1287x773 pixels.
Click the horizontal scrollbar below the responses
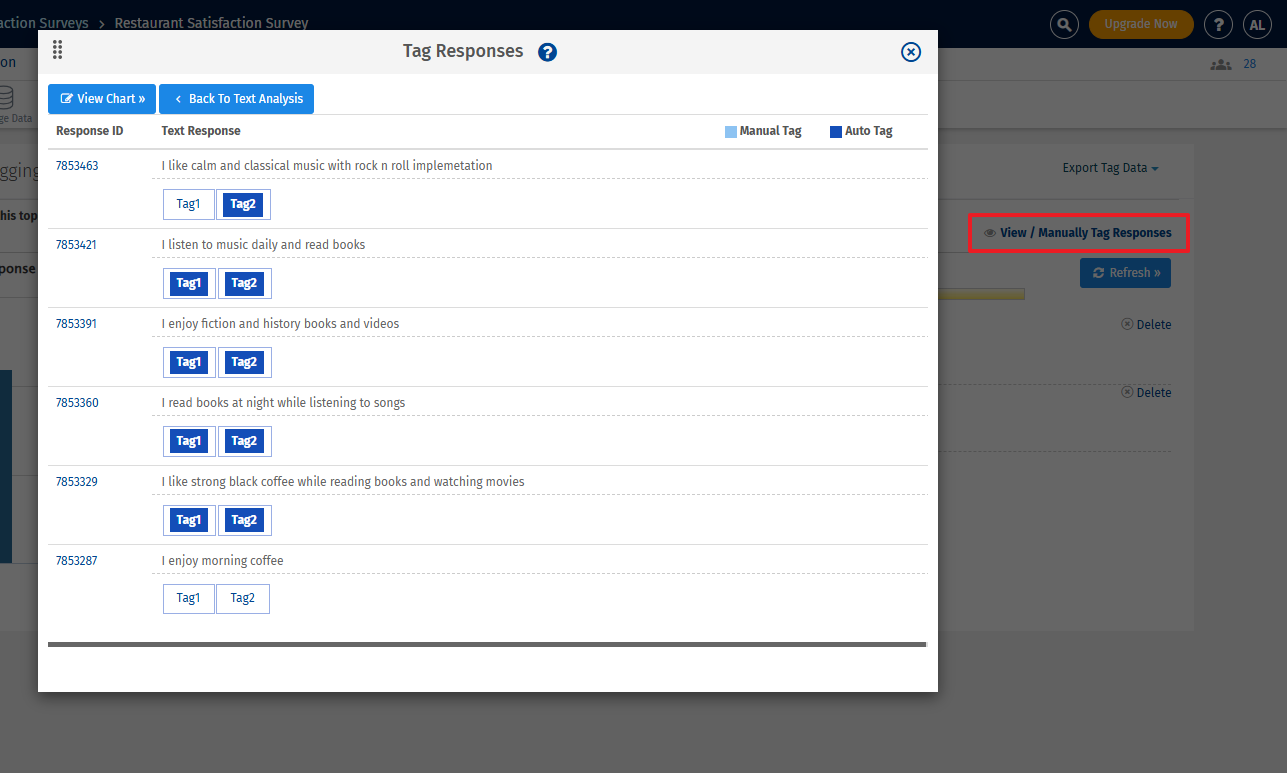[x=487, y=644]
